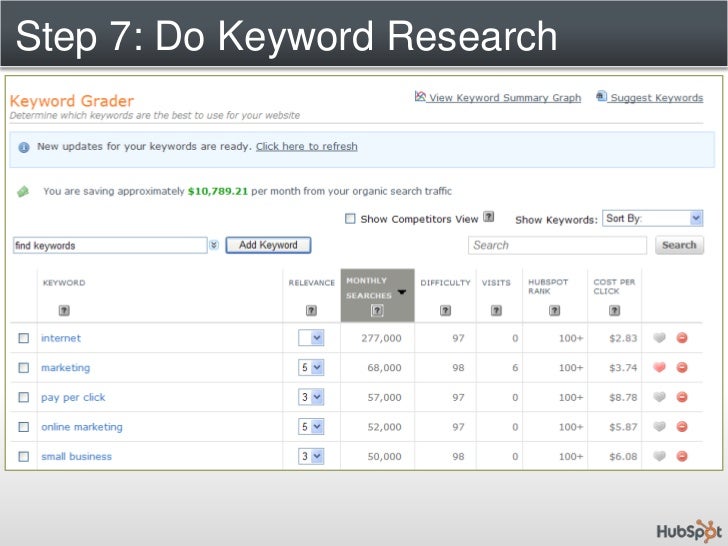Click here to refresh link
The image size is (728, 546).
[x=306, y=147]
